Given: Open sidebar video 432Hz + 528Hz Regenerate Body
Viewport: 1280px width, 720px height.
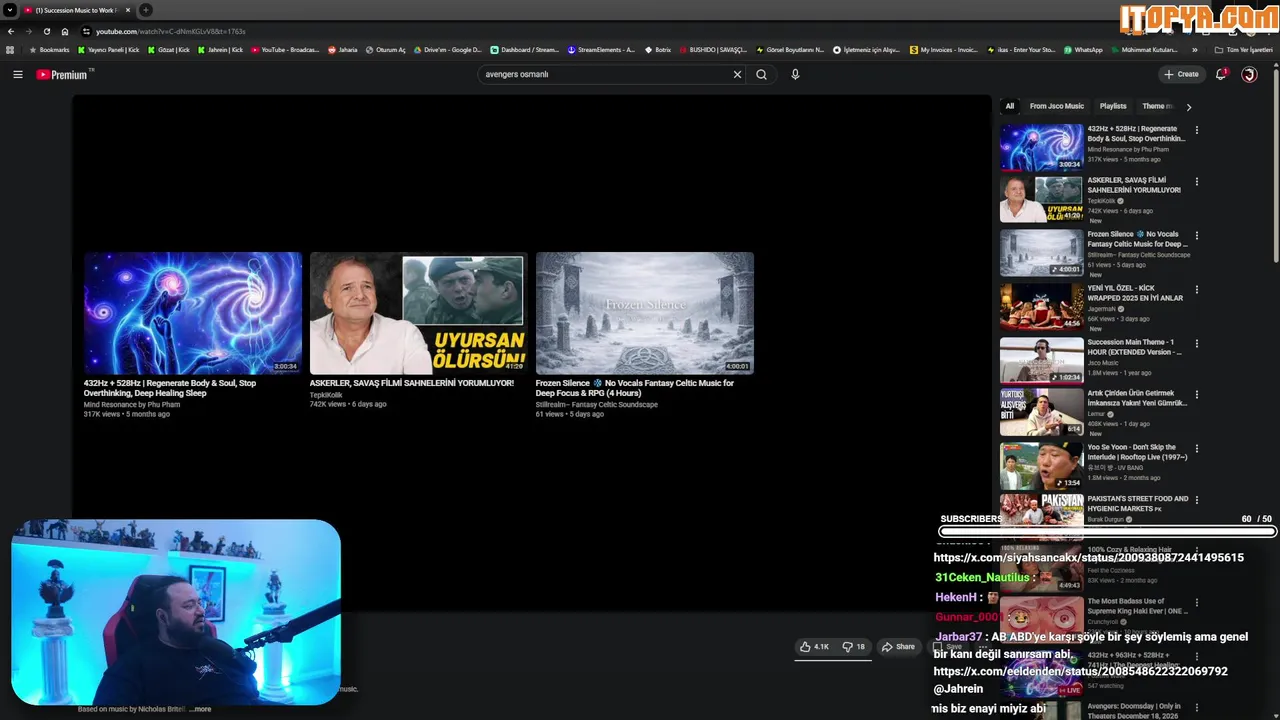Looking at the screenshot, I should coord(1041,147).
